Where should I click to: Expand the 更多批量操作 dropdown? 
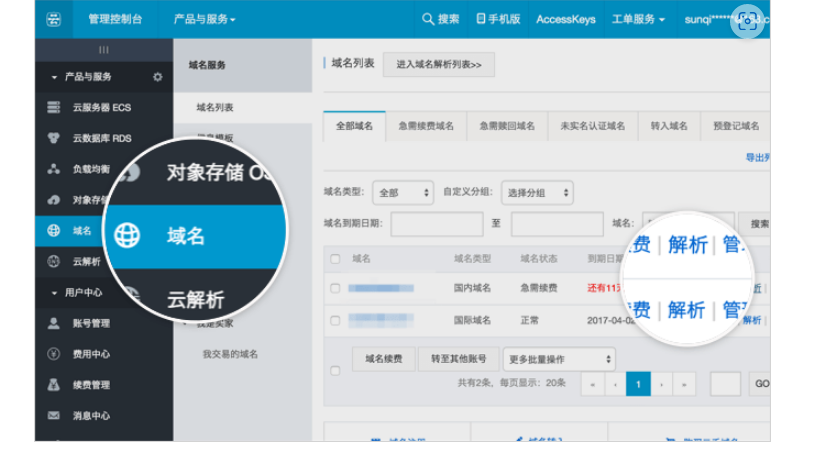[558, 359]
